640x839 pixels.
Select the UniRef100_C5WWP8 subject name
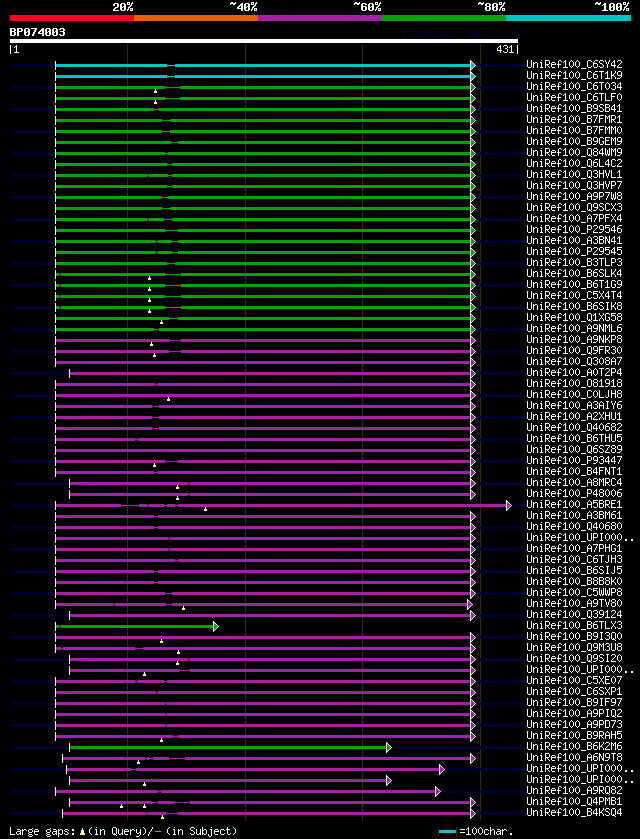pyautogui.click(x=574, y=592)
